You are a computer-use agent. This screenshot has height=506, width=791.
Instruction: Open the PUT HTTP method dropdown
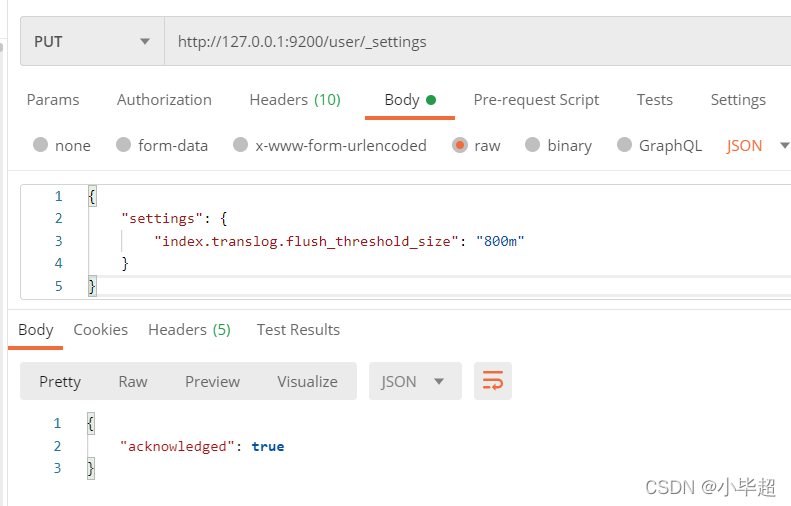coord(92,41)
